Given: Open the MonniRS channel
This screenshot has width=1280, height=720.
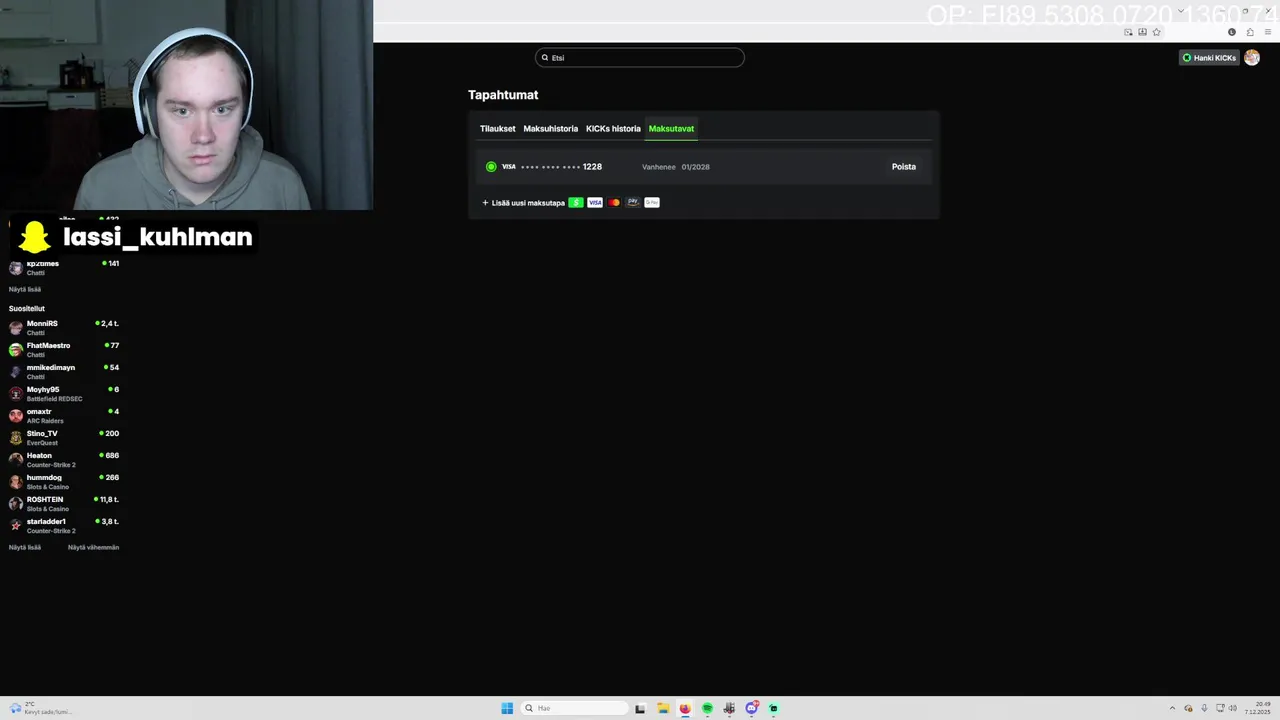Looking at the screenshot, I should (x=64, y=328).
